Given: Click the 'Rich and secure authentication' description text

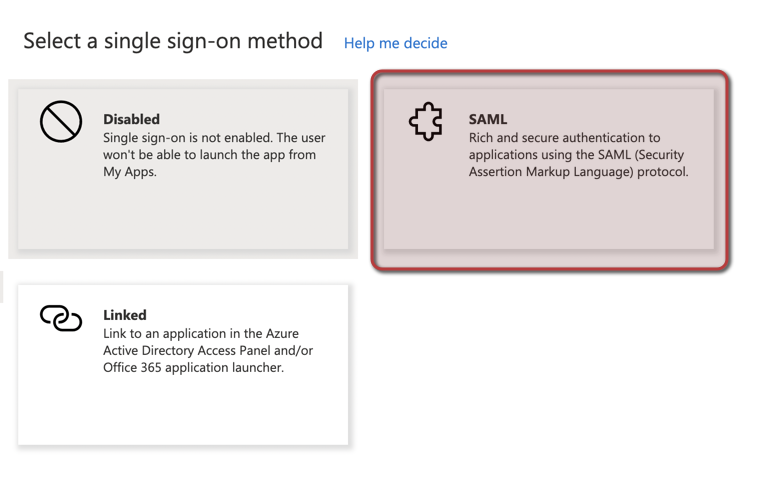Looking at the screenshot, I should point(579,154).
